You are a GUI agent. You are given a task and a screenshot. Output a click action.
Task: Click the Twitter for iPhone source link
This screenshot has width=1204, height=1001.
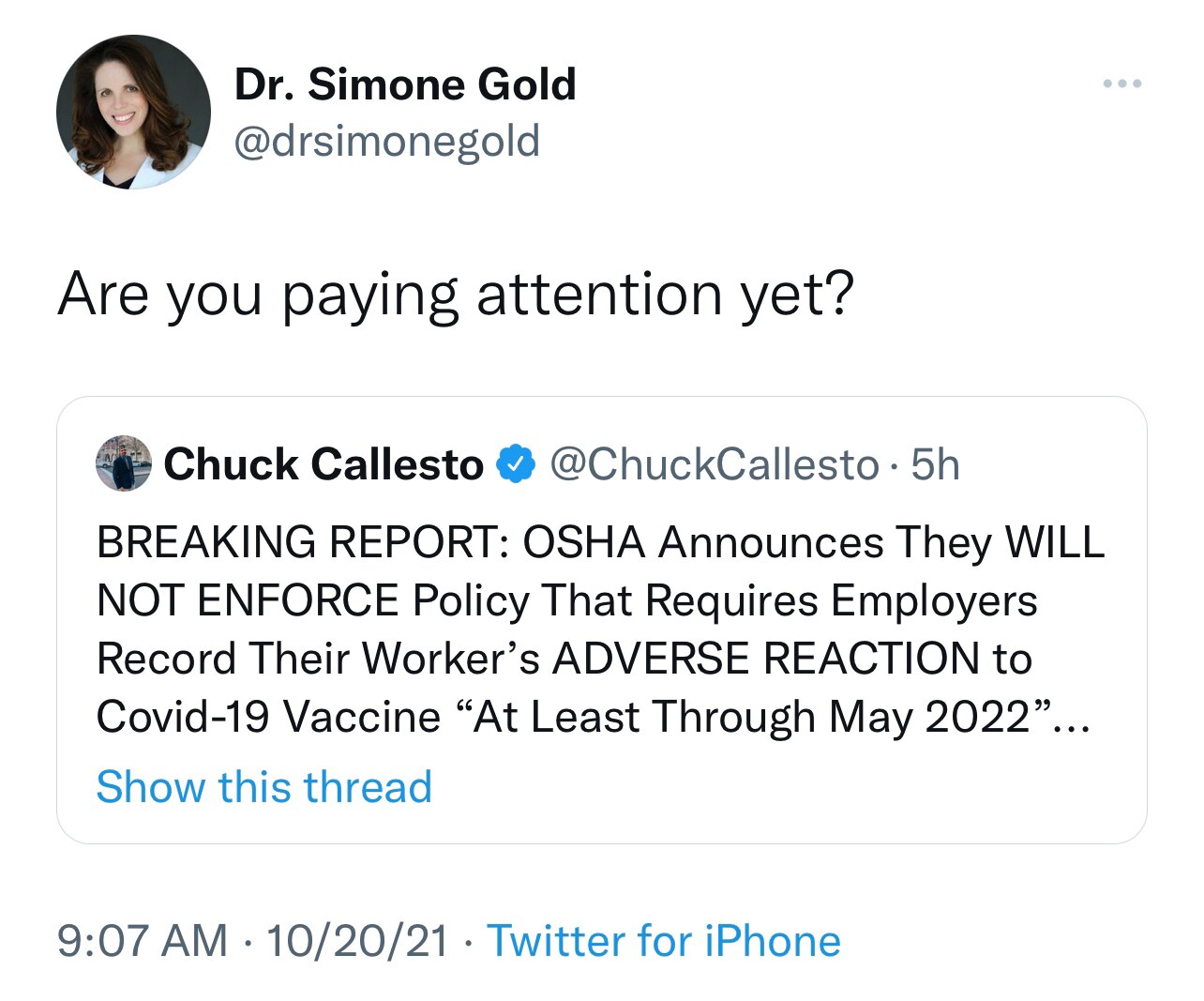661,941
